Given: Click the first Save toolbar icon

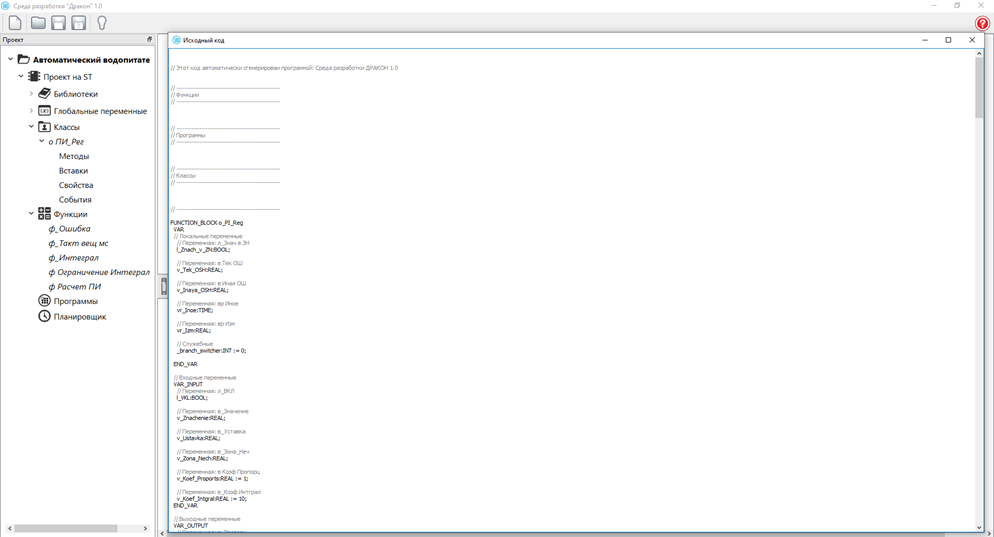Looking at the screenshot, I should [58, 23].
